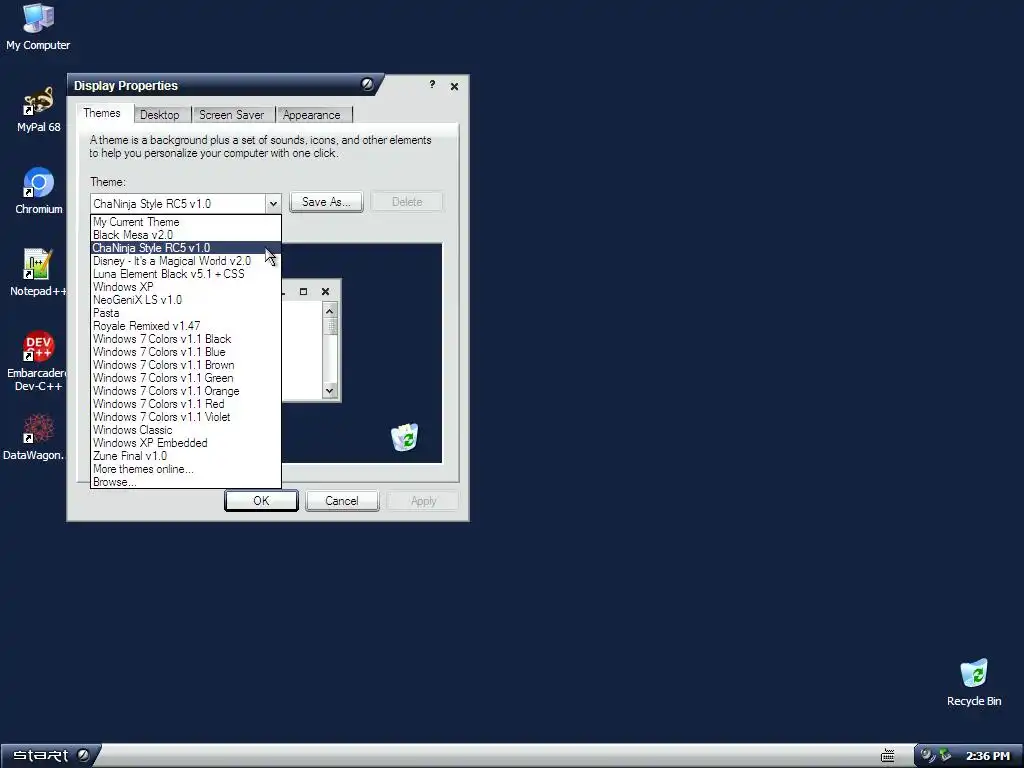The height and width of the screenshot is (768, 1024).
Task: Select Windows 7 Colors v1.1 Green
Action: 185,378
